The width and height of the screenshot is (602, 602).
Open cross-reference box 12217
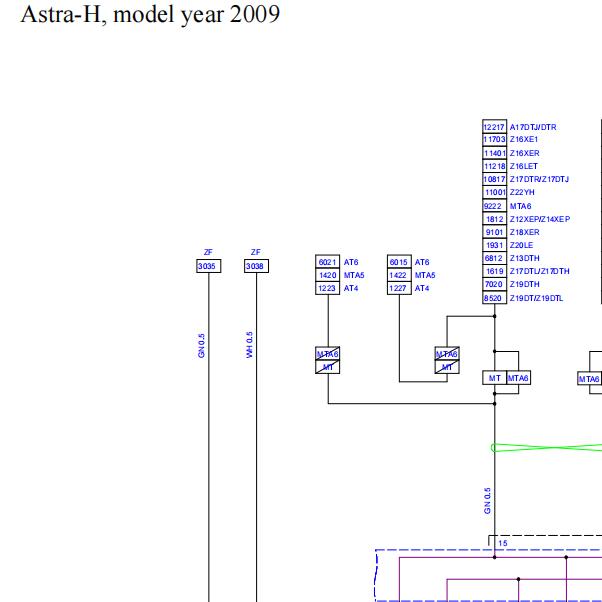pyautogui.click(x=494, y=126)
